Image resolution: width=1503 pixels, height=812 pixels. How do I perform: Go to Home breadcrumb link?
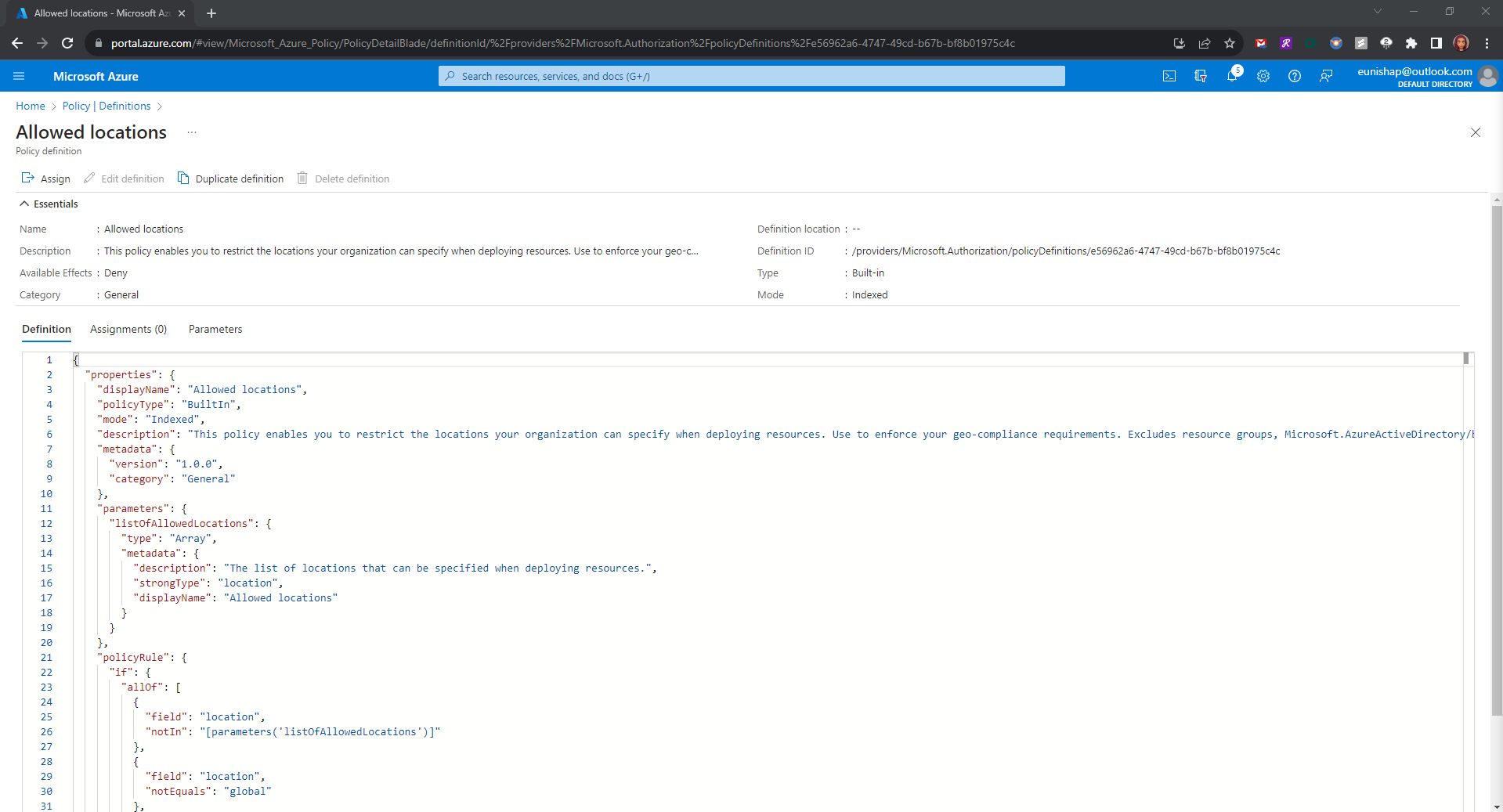(x=31, y=106)
